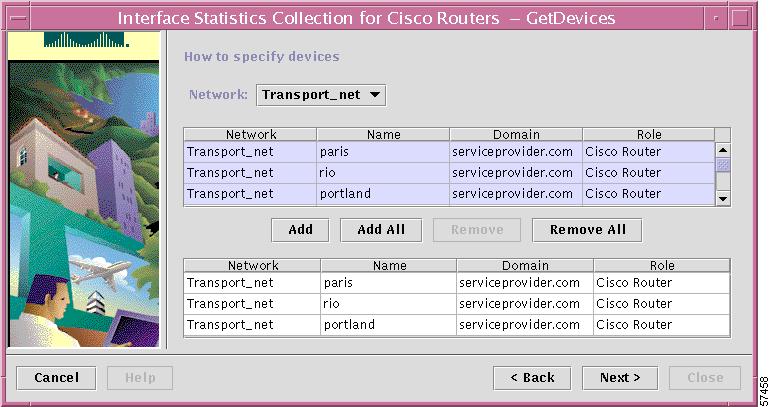Image resolution: width=771 pixels, height=407 pixels.
Task: Click the Add All button
Action: pos(381,230)
